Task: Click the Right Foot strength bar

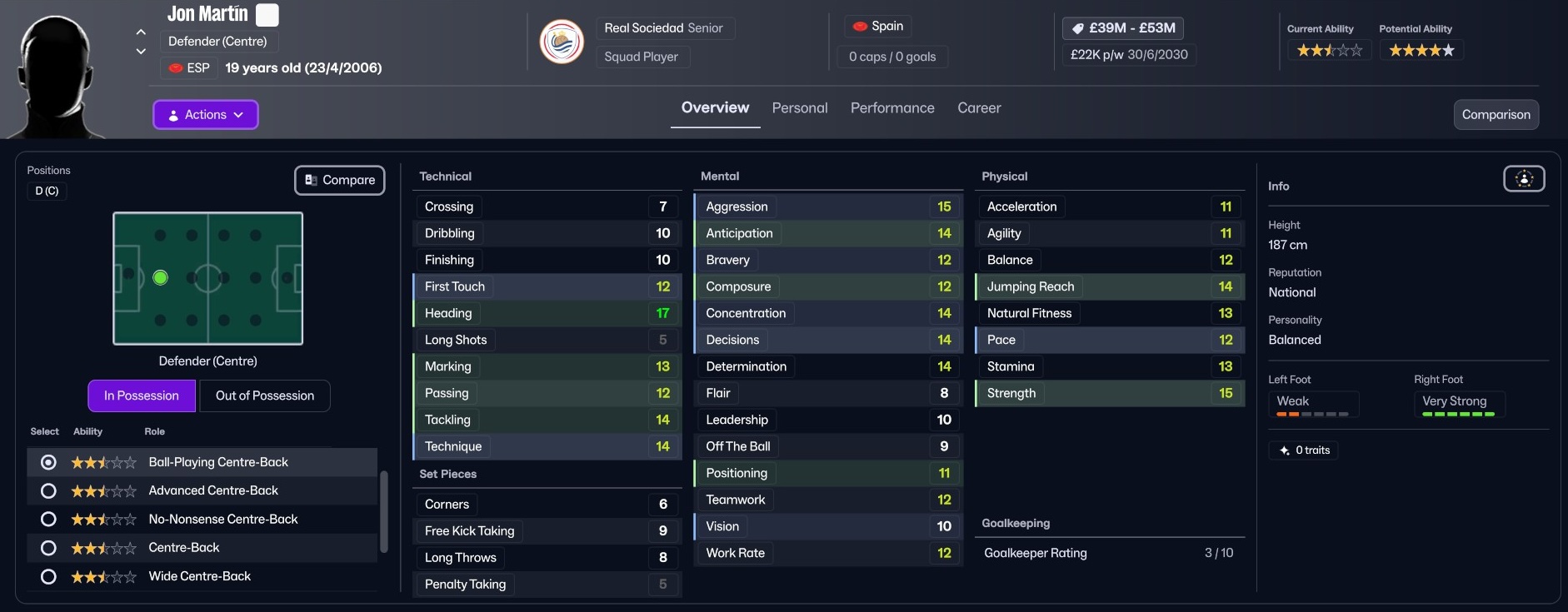Action: (1458, 414)
